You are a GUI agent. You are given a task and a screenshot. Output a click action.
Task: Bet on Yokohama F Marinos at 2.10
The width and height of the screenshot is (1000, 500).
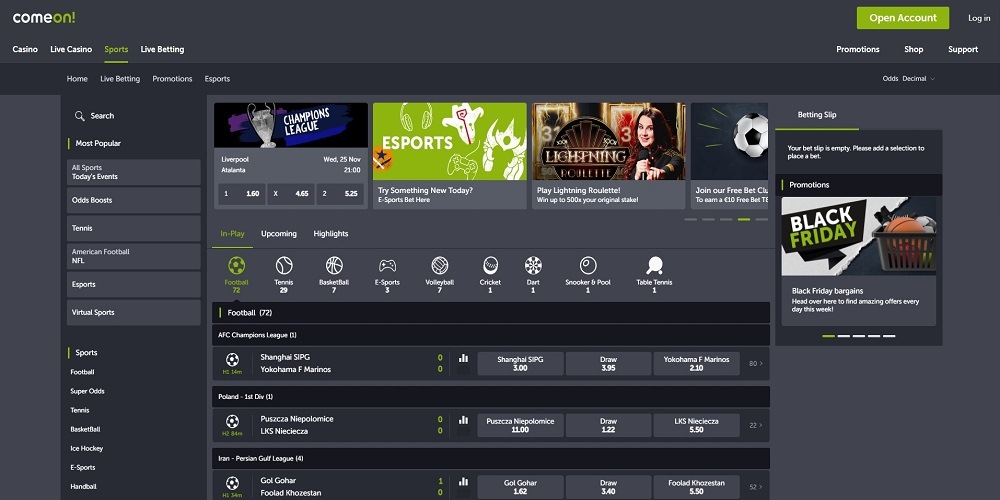click(697, 363)
